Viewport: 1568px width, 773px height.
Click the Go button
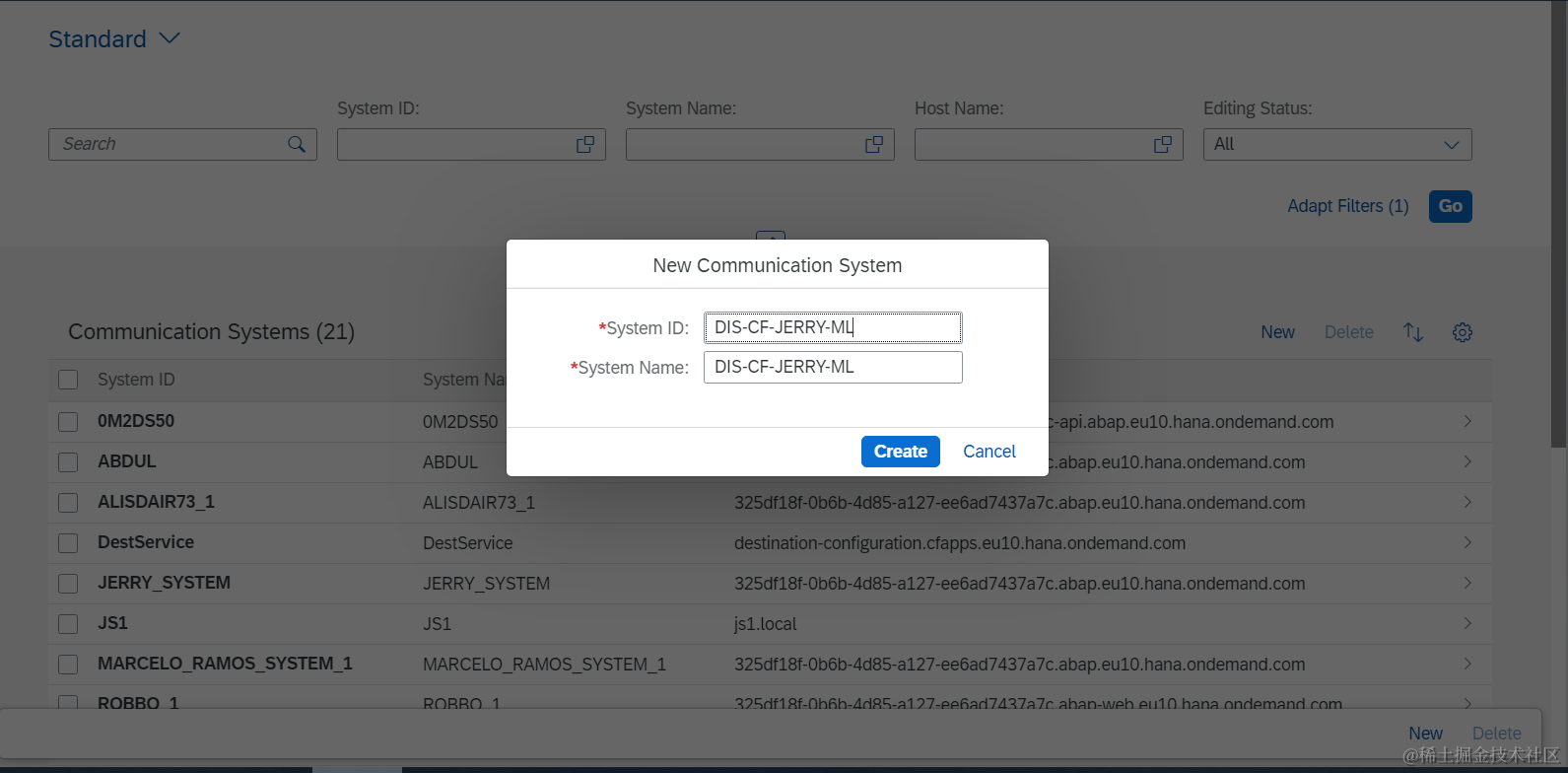(x=1450, y=206)
